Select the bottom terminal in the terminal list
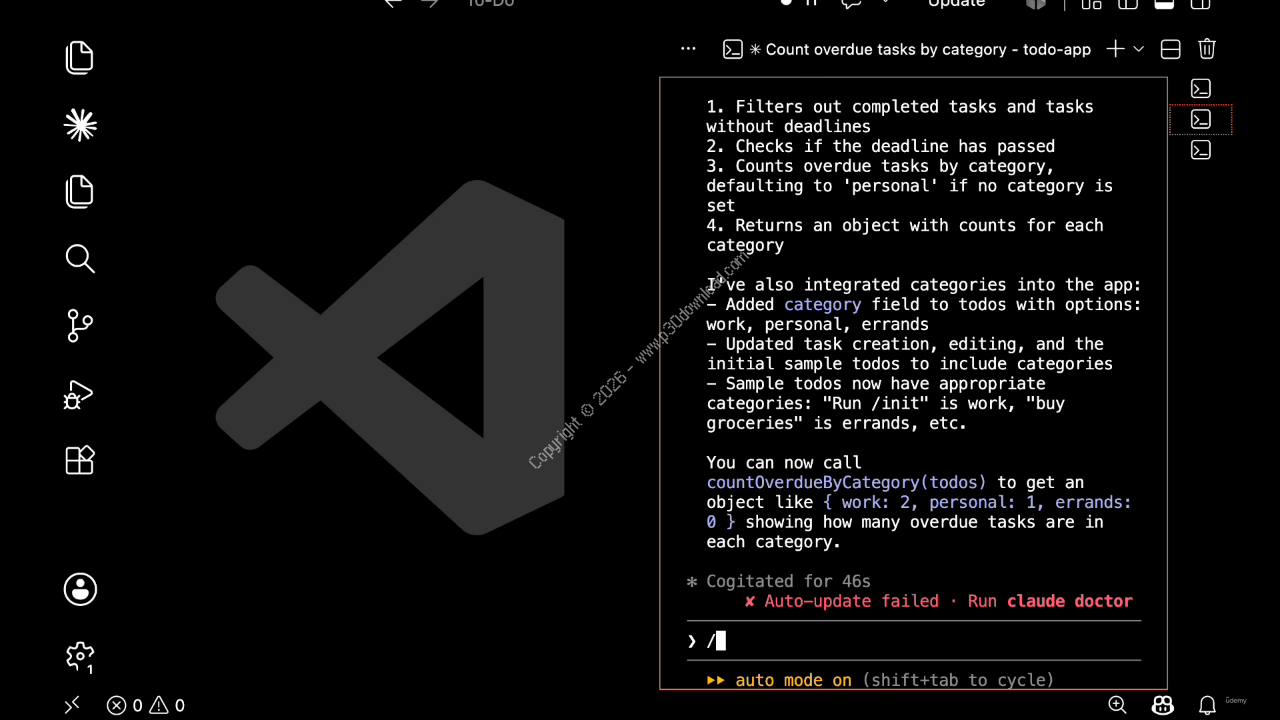1280x720 pixels. pyautogui.click(x=1201, y=150)
